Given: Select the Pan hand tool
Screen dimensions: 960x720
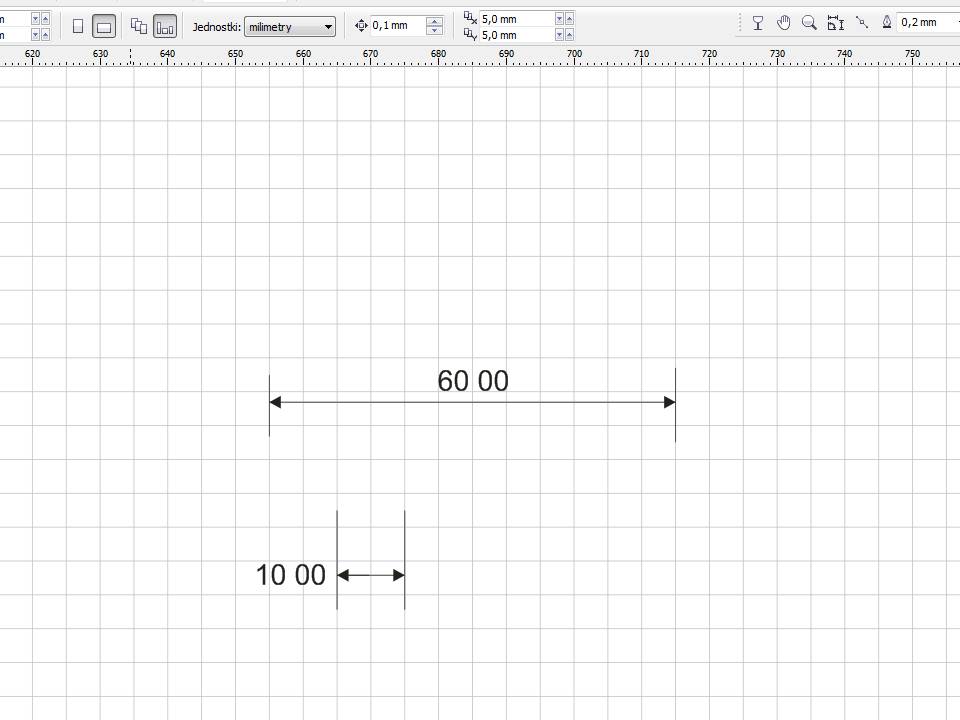Looking at the screenshot, I should tap(784, 23).
